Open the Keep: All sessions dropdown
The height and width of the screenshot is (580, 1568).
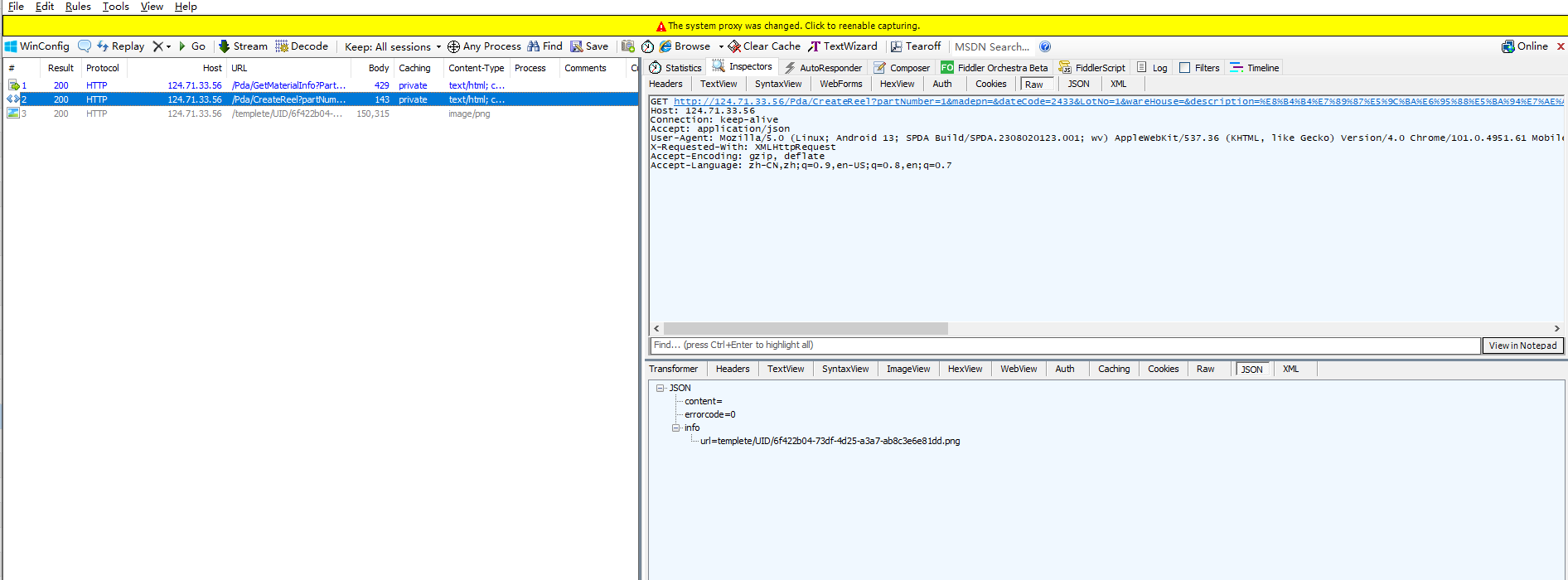coord(393,46)
